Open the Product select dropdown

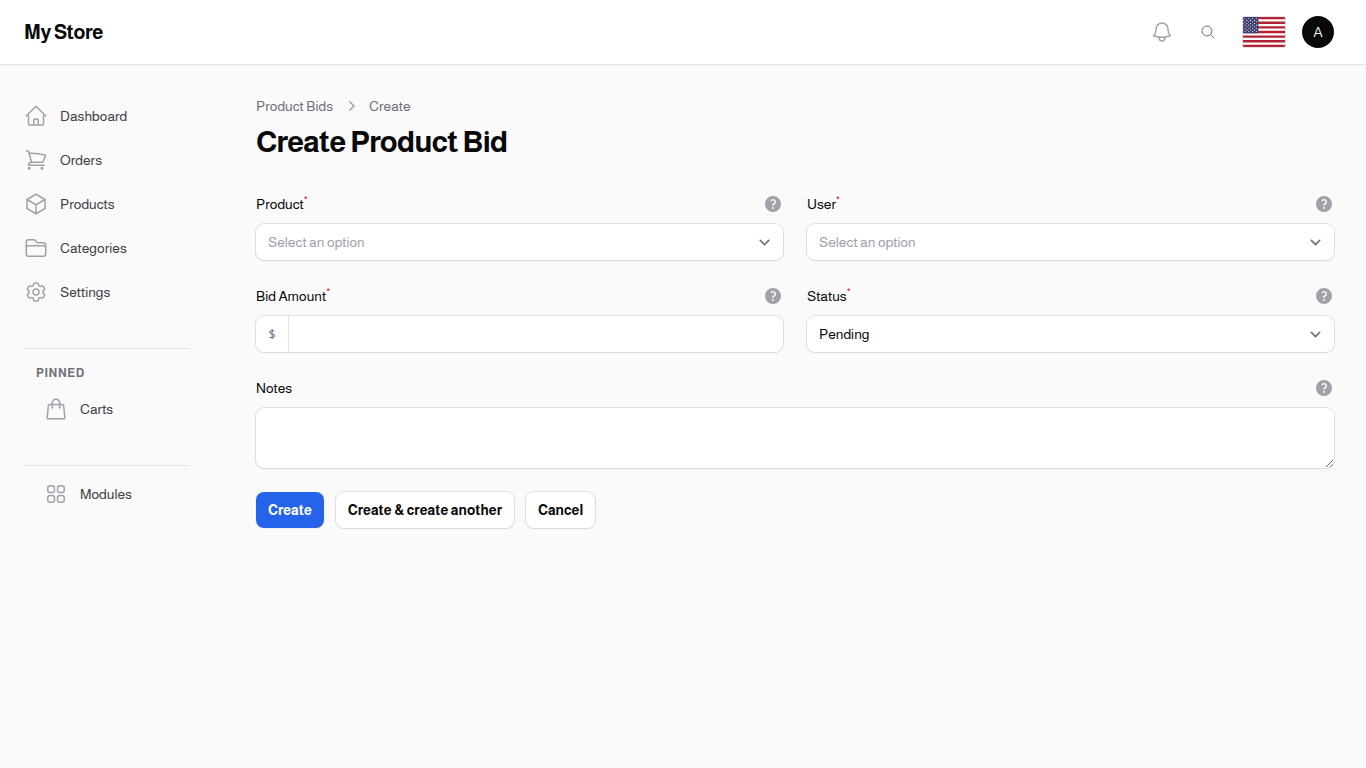pos(519,242)
